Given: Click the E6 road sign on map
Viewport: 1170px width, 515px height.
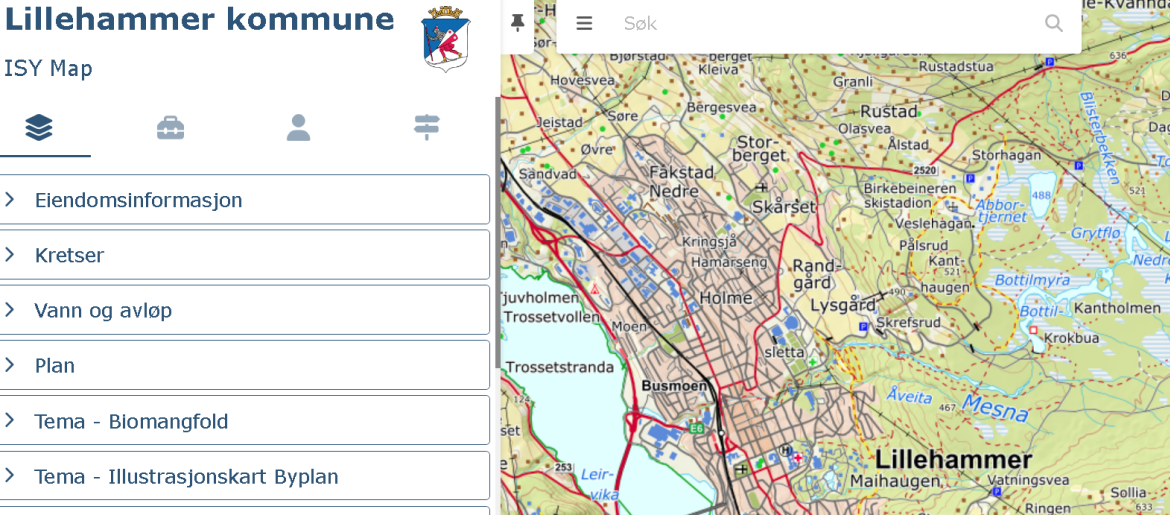Looking at the screenshot, I should click(x=698, y=428).
